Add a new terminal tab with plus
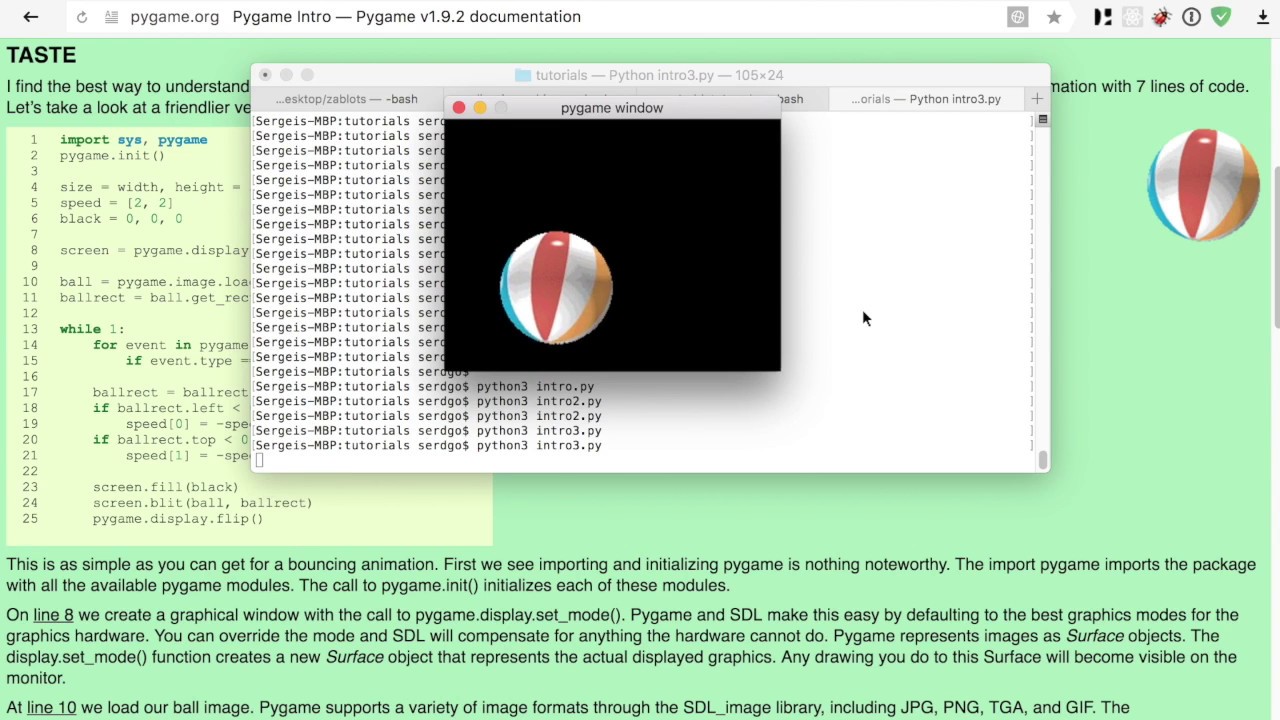Viewport: 1280px width, 720px height. [1037, 99]
